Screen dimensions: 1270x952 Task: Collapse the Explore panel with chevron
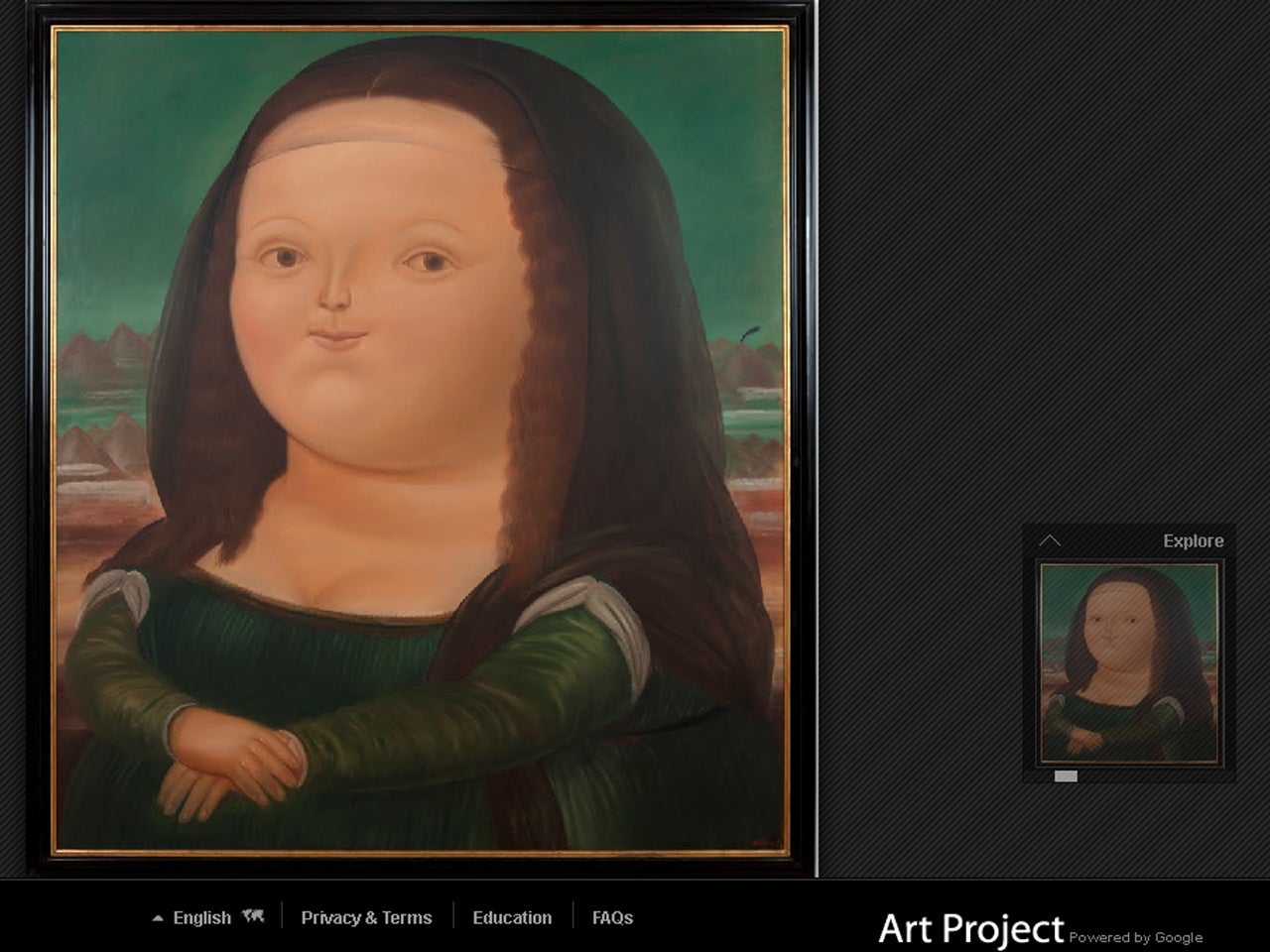coord(1050,540)
